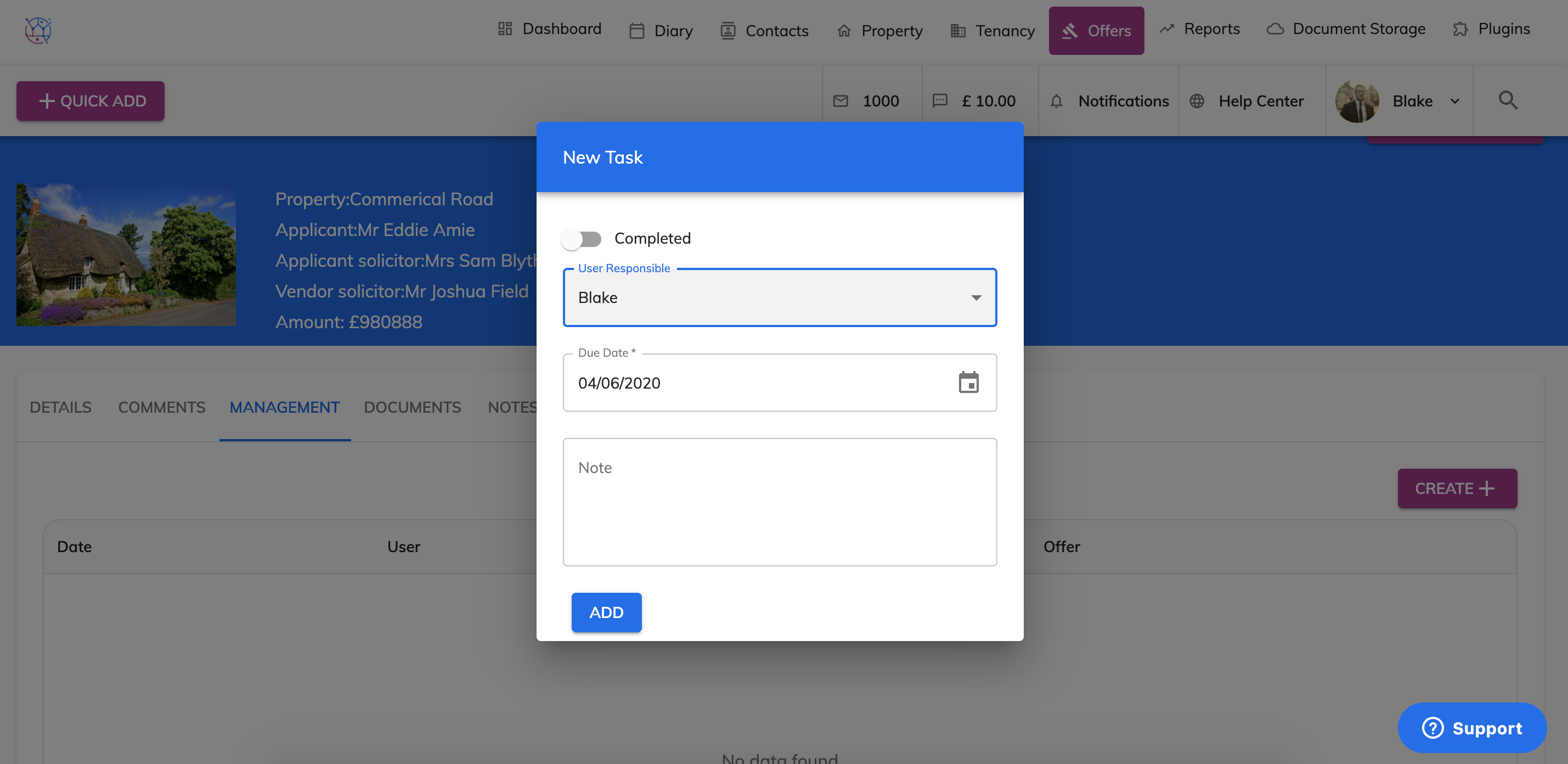Screen dimensions: 1568x764
Task: Open the Offers menu
Action: [x=1096, y=30]
